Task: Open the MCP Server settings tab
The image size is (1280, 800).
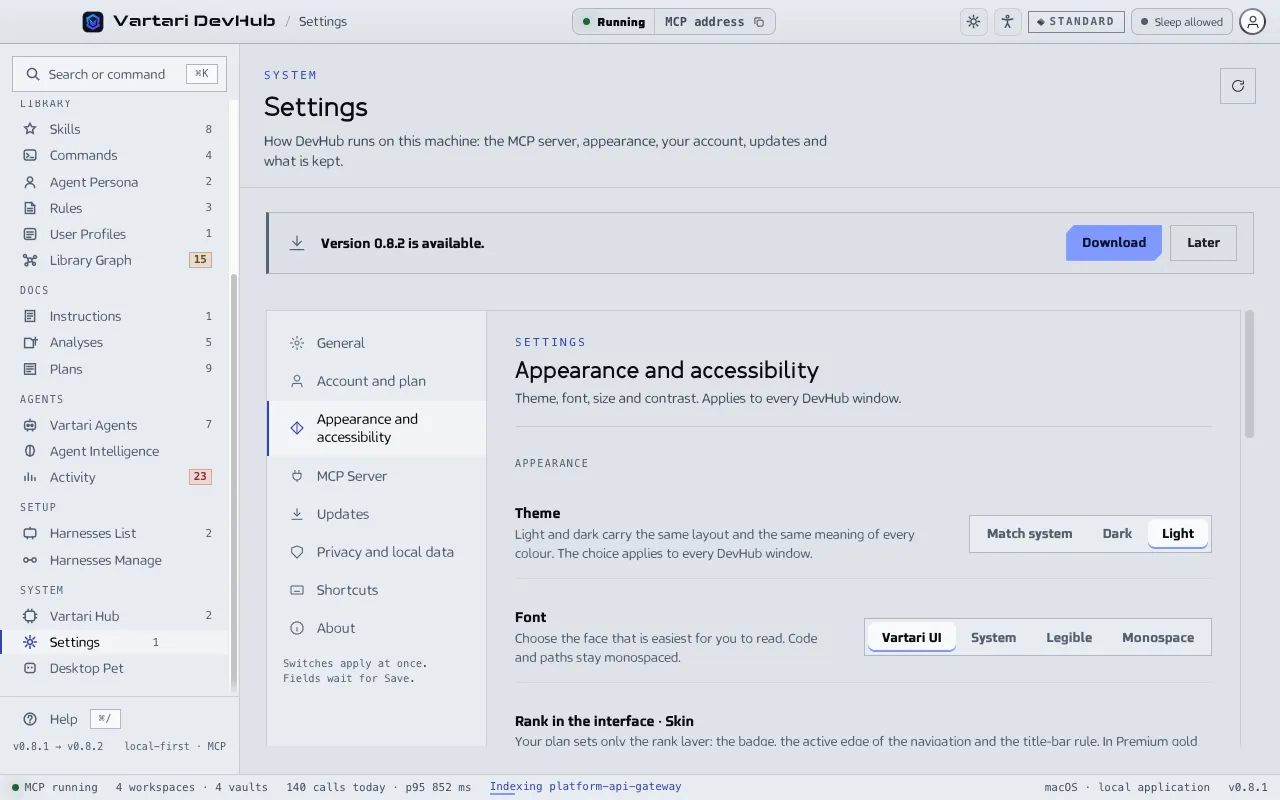Action: 377,476
